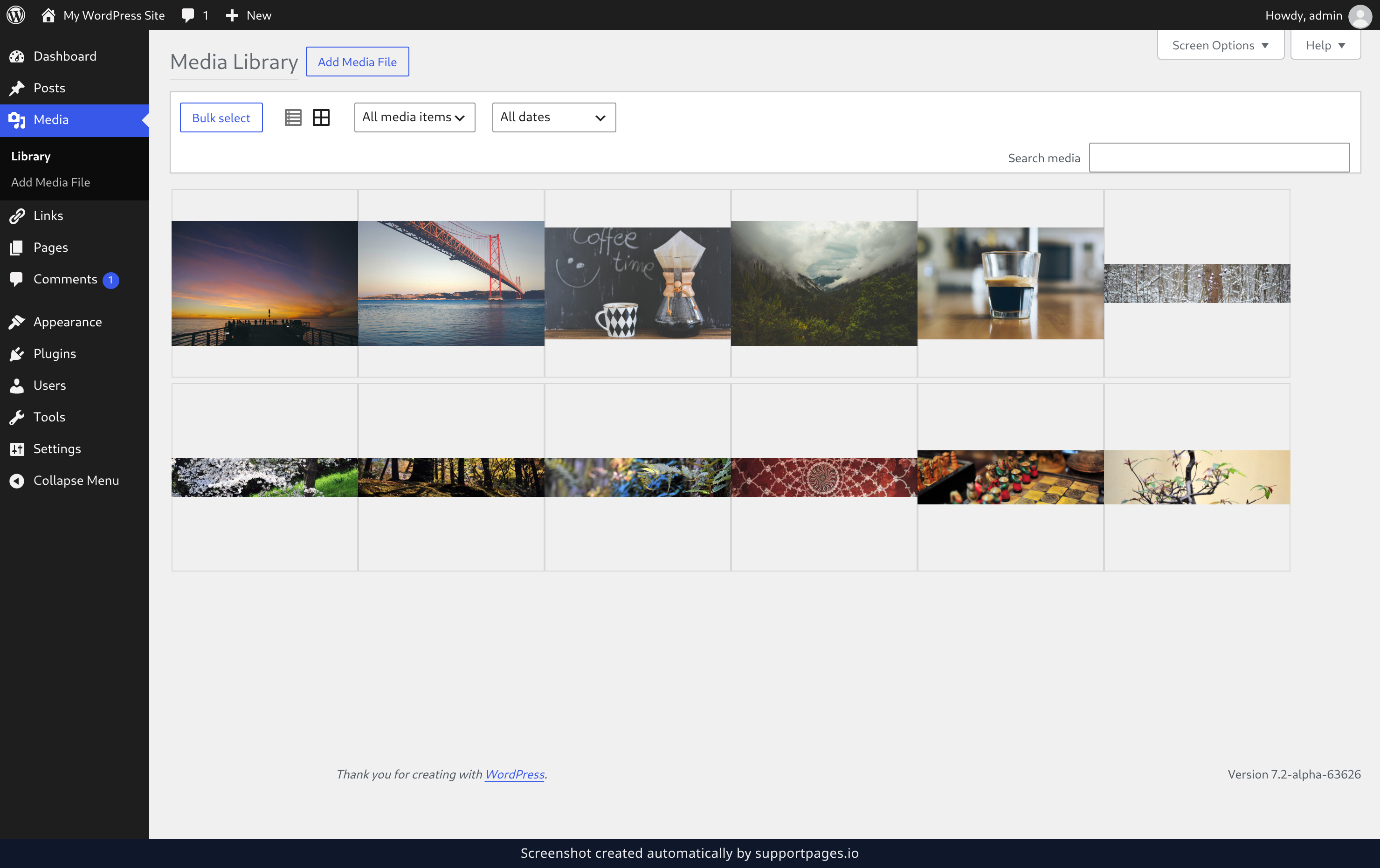This screenshot has width=1380, height=868.
Task: Click the home icon beside My WordPress Site
Action: point(48,15)
